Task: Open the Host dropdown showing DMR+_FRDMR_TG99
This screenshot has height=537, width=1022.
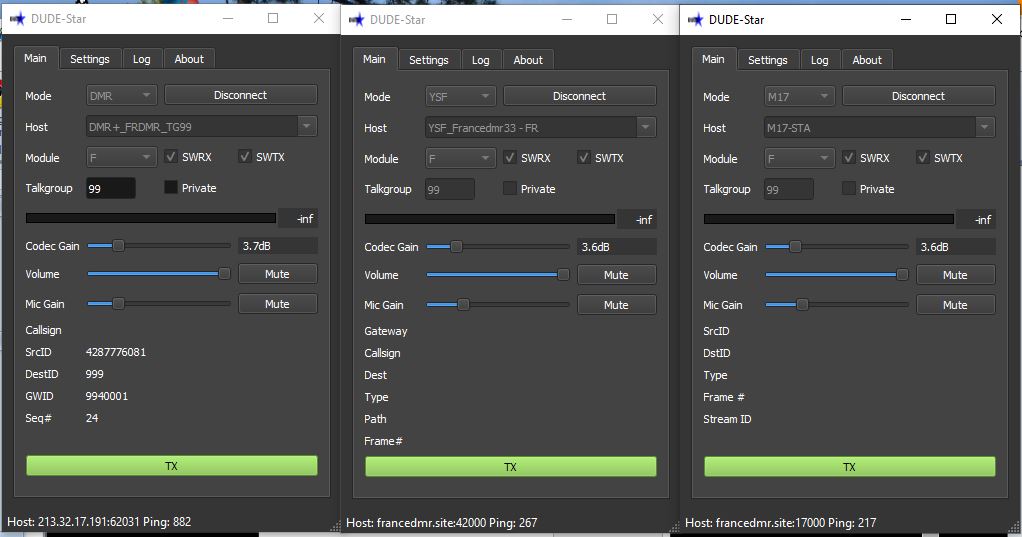Action: [x=201, y=127]
